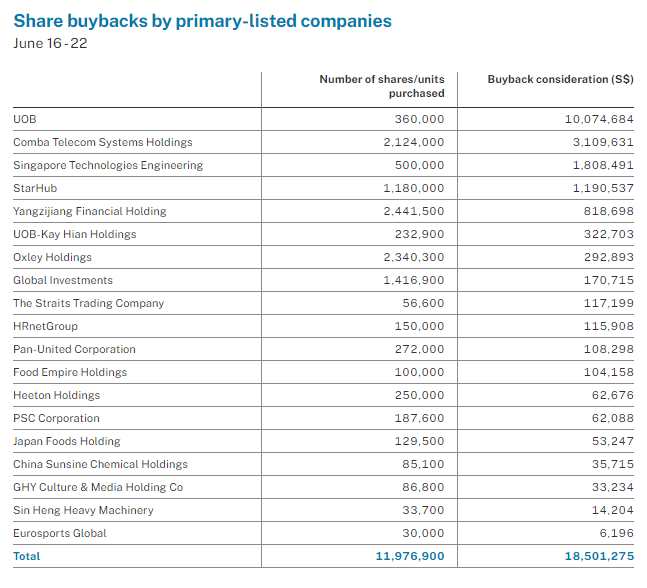Select the 'HRnetGroup' company name
The height and width of the screenshot is (588, 647).
point(45,326)
